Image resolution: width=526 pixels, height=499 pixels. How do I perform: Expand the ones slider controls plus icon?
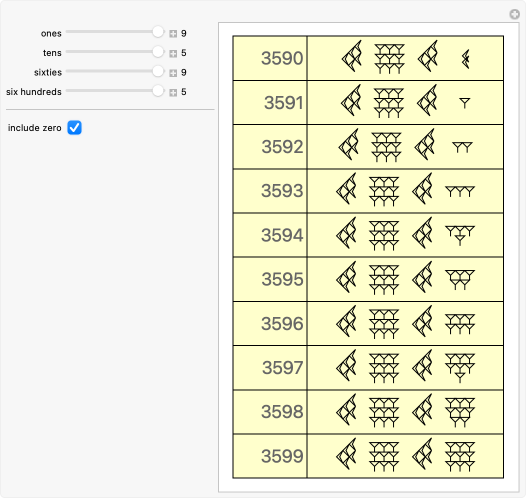coord(173,34)
